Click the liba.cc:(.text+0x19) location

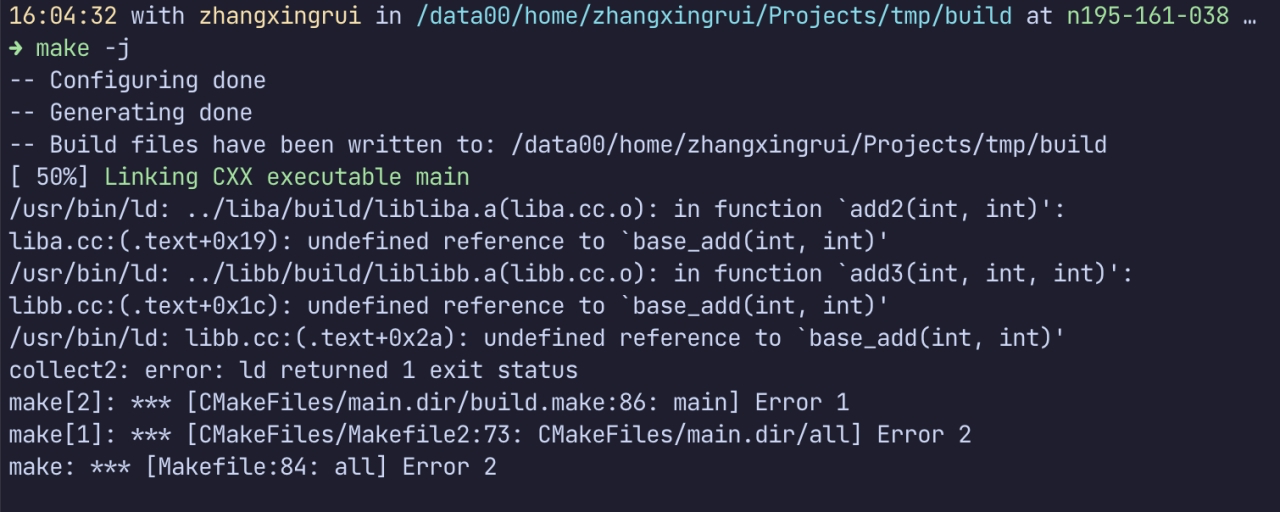click(x=151, y=241)
